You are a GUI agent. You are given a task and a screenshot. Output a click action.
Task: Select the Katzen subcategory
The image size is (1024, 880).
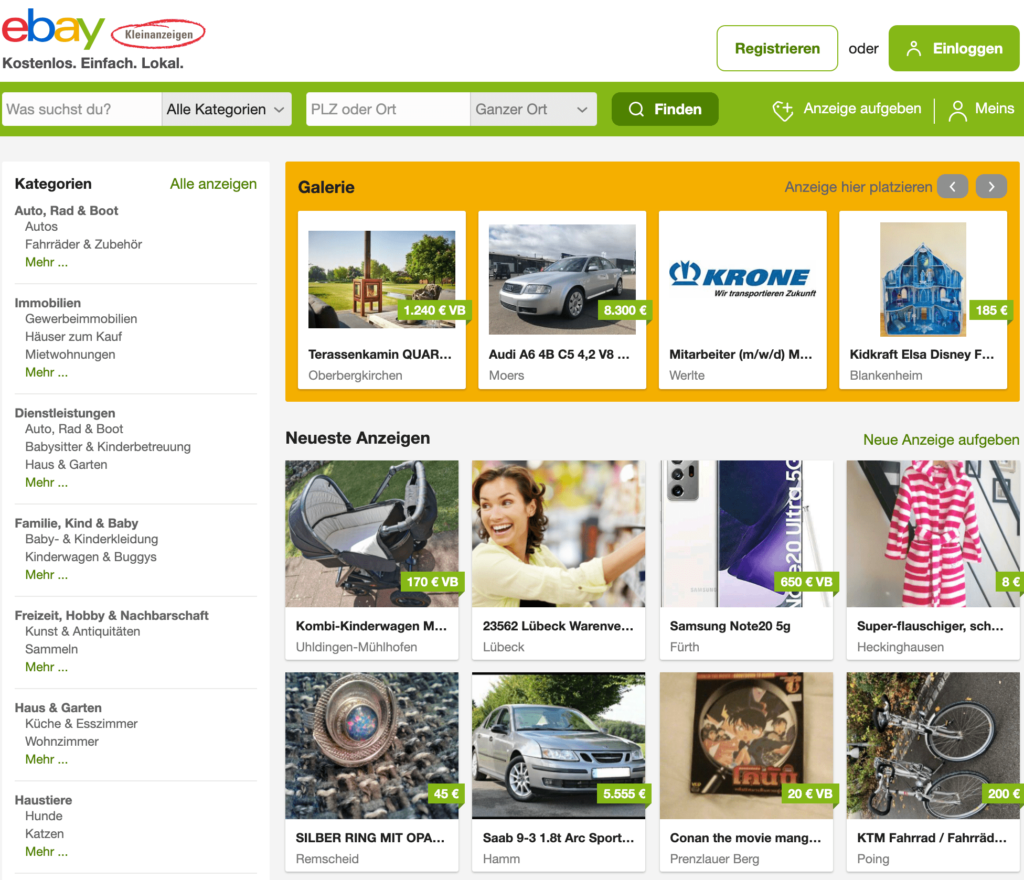[44, 834]
